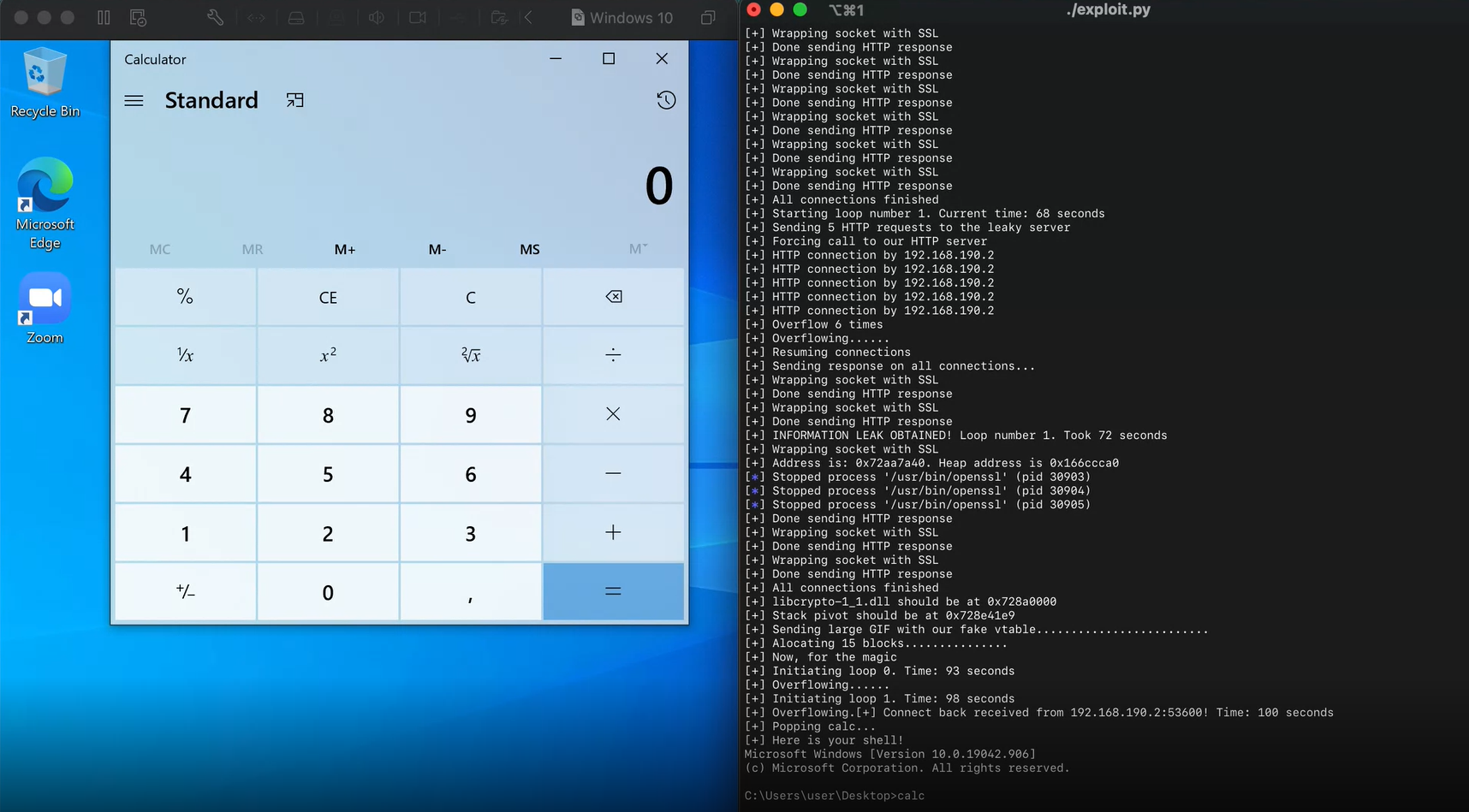The height and width of the screenshot is (812, 1469).
Task: Click the 'INFORMATION LEAK OBTAINED!' terminal line
Action: coord(956,436)
